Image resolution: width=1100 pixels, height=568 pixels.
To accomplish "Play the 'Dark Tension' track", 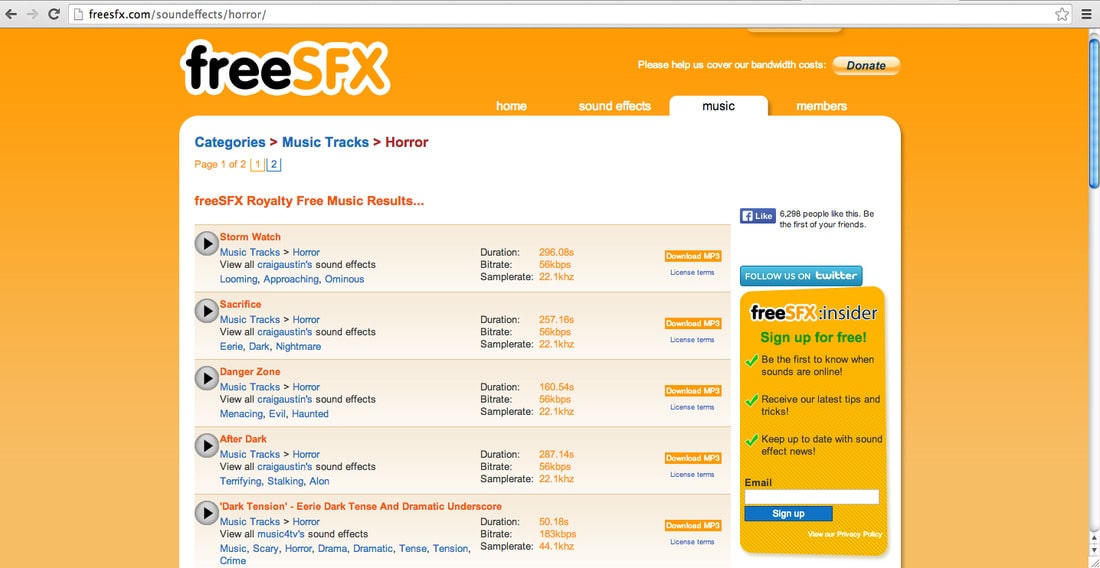I will tap(206, 513).
